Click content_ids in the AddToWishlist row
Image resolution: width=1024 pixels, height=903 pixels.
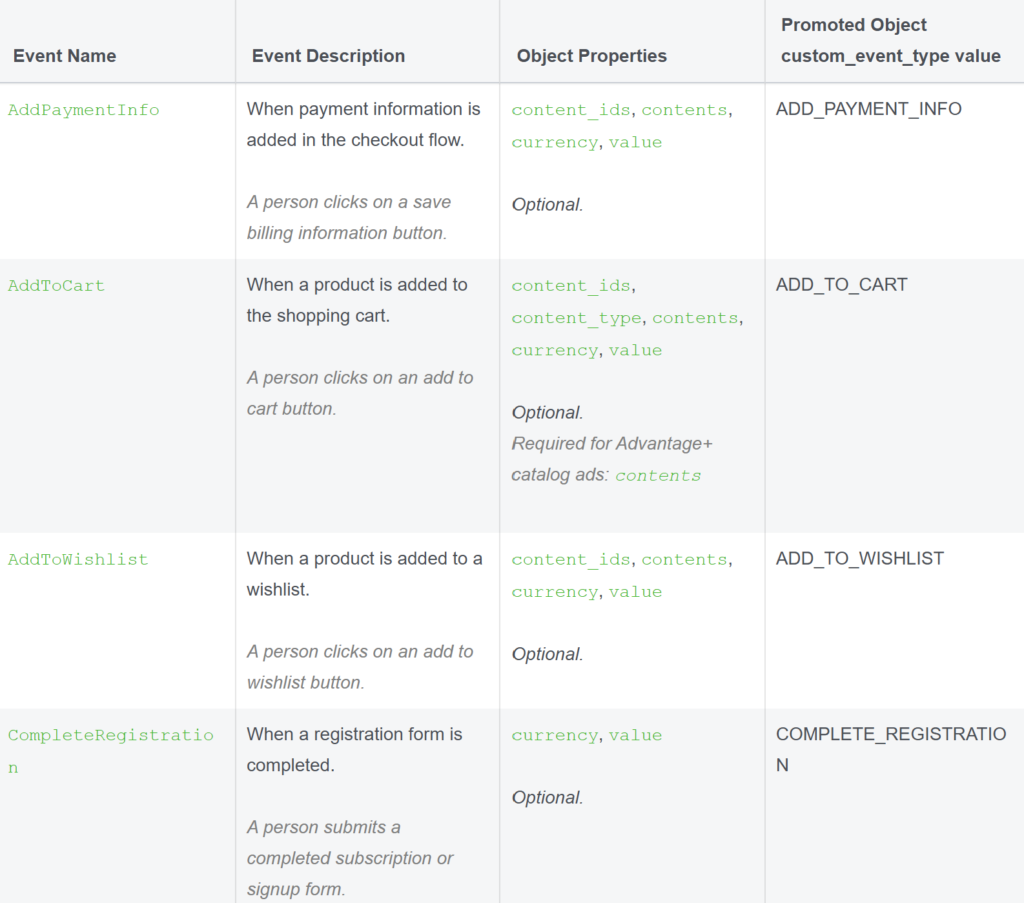[x=571, y=560]
